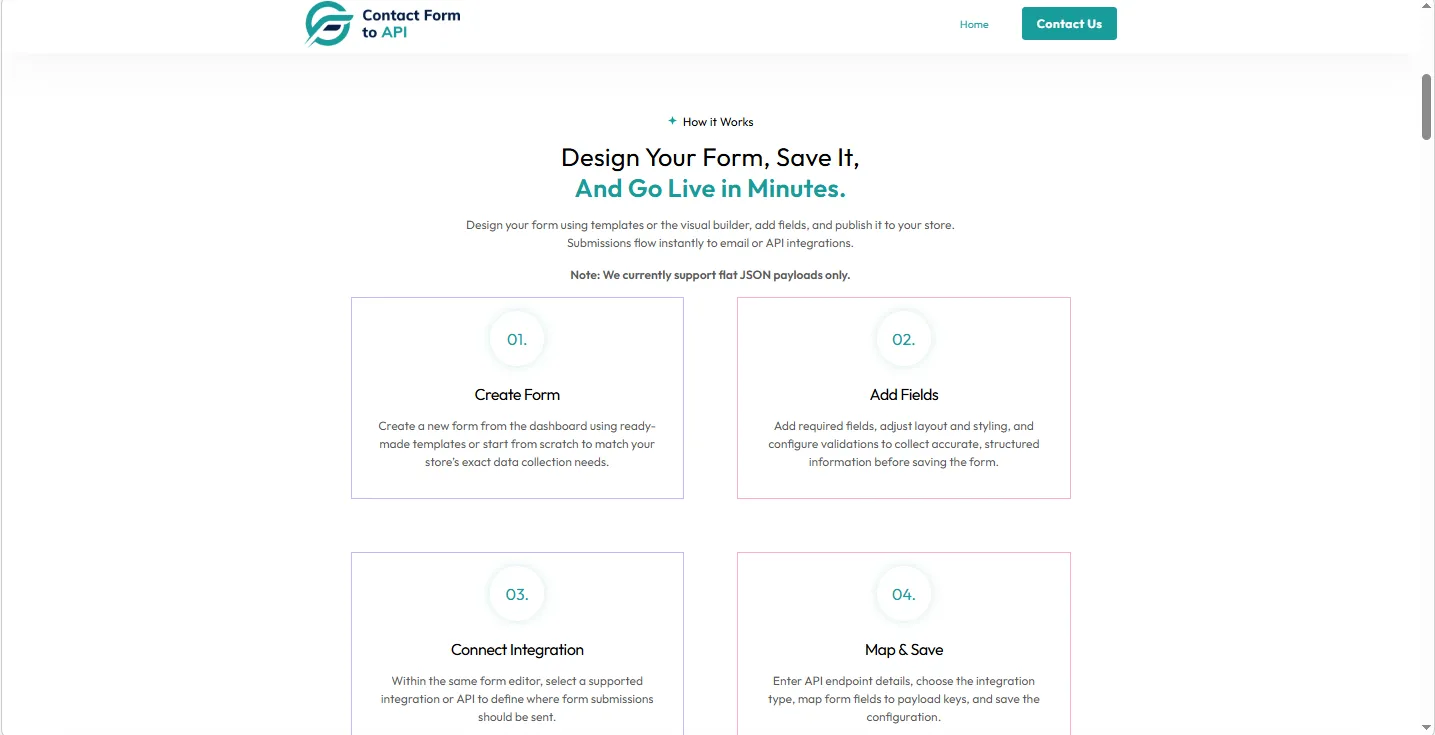Click the Contact Form to API logo text

[411, 24]
